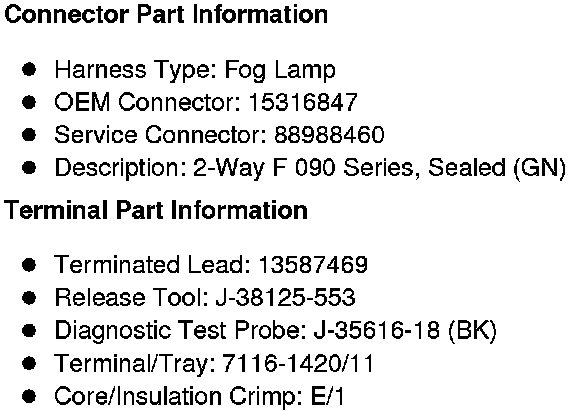The height and width of the screenshot is (416, 576).
Task: Click Terminal/Tray value 7116-1420/11
Action: click(x=298, y=363)
